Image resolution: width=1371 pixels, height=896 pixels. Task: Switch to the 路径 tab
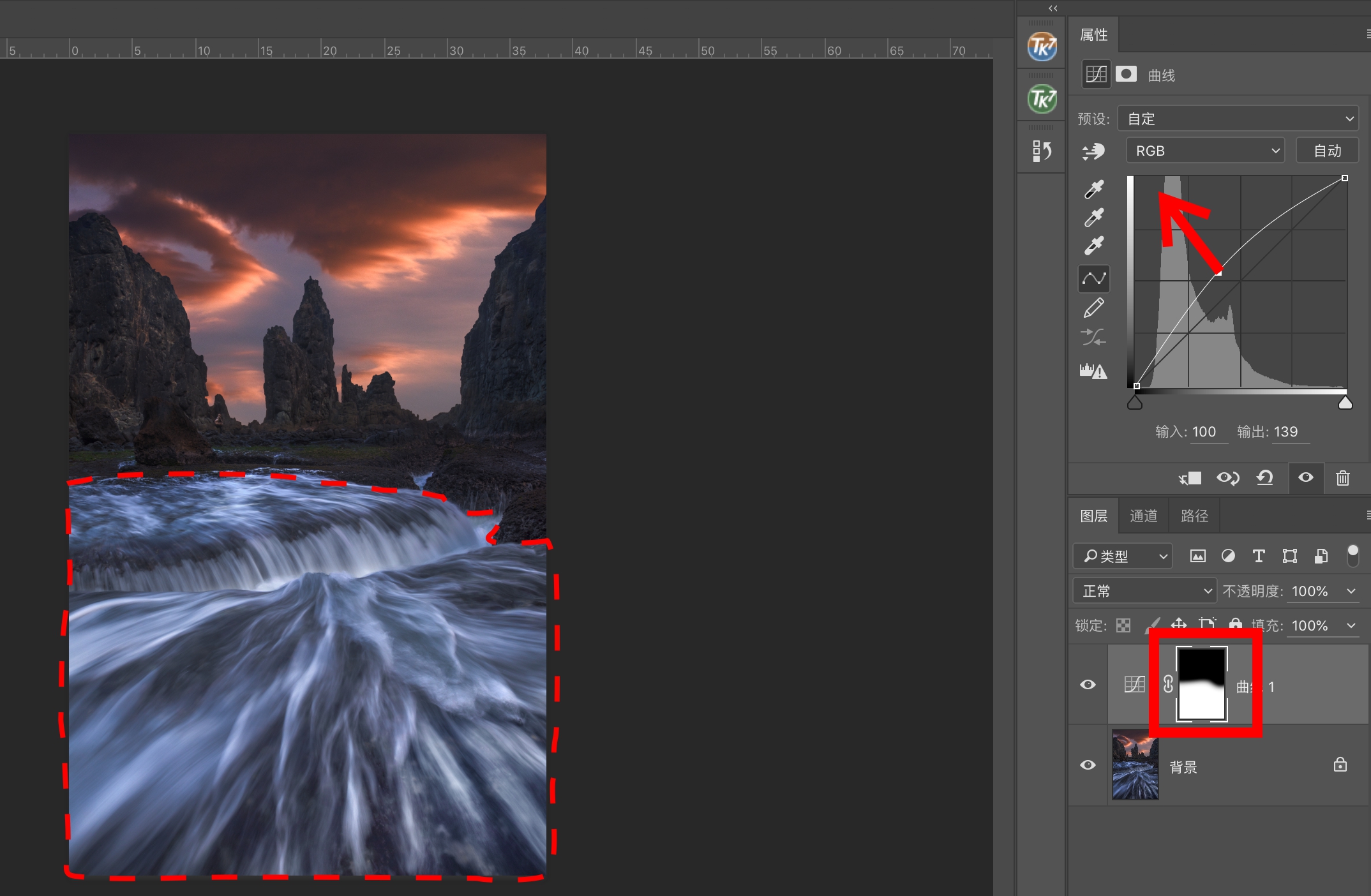(1194, 516)
